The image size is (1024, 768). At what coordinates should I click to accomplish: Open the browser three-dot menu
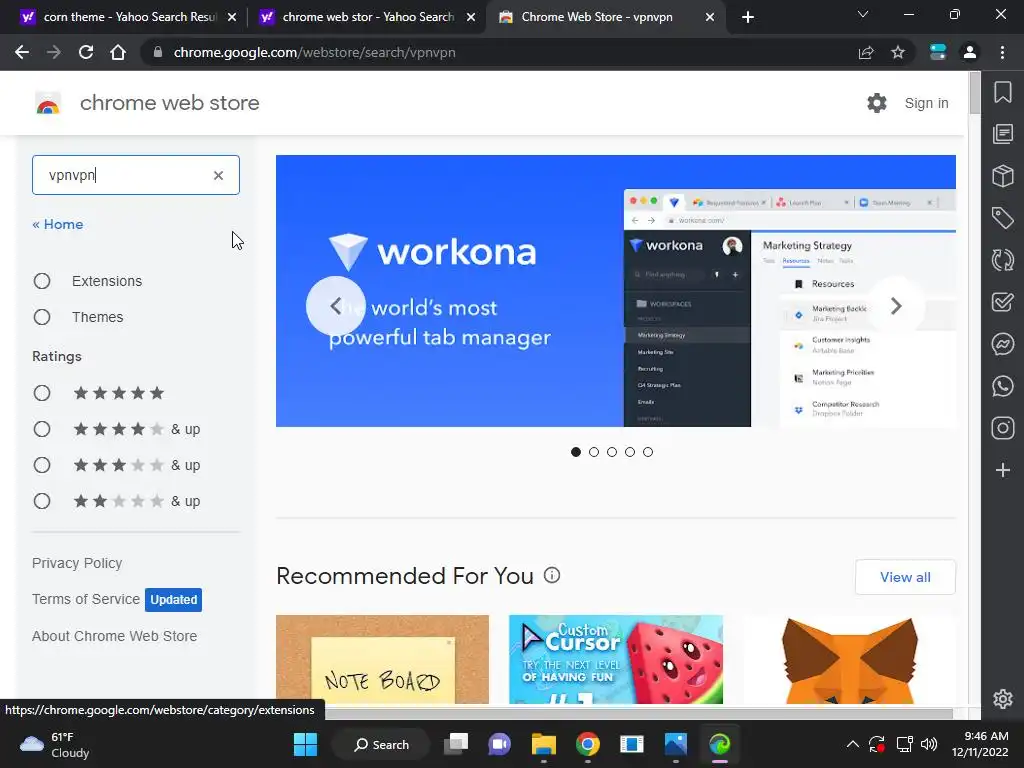1002,52
